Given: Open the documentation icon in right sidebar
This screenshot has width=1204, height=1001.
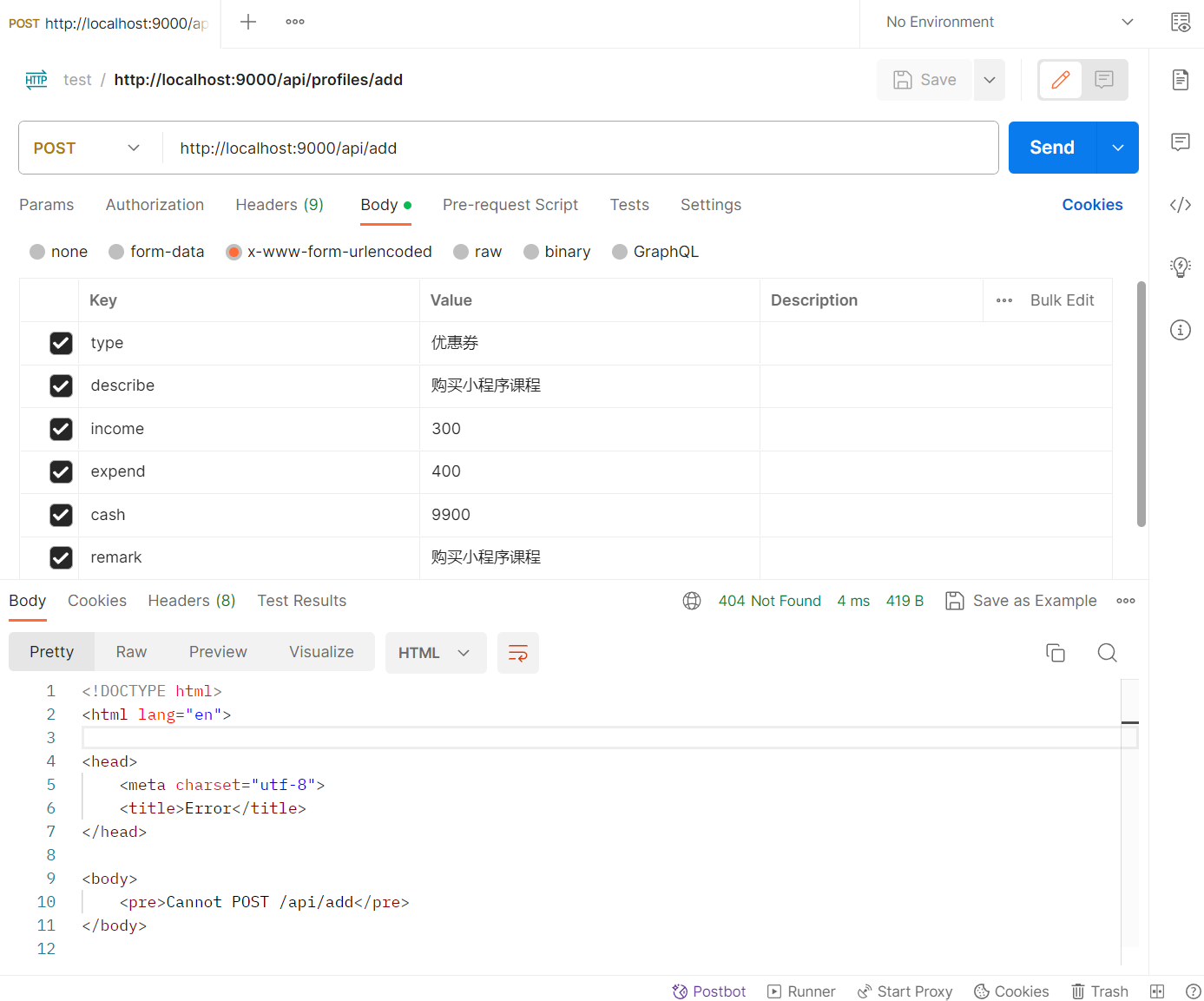Looking at the screenshot, I should (1180, 80).
